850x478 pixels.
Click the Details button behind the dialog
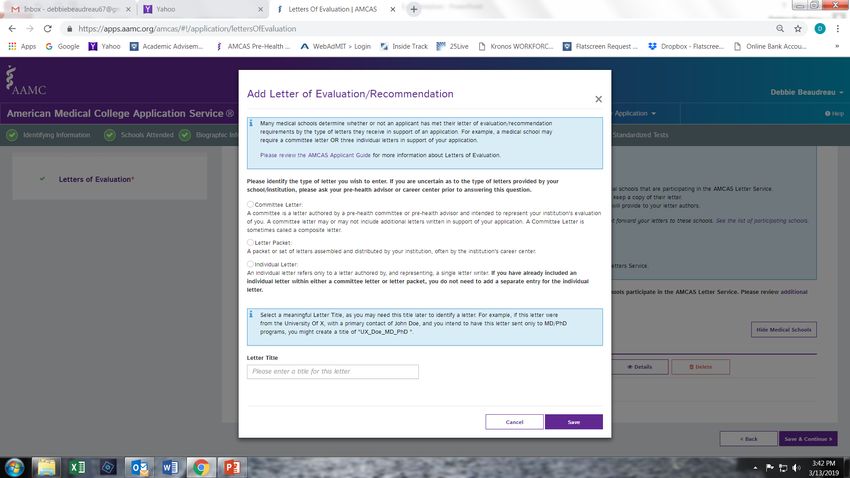640,367
